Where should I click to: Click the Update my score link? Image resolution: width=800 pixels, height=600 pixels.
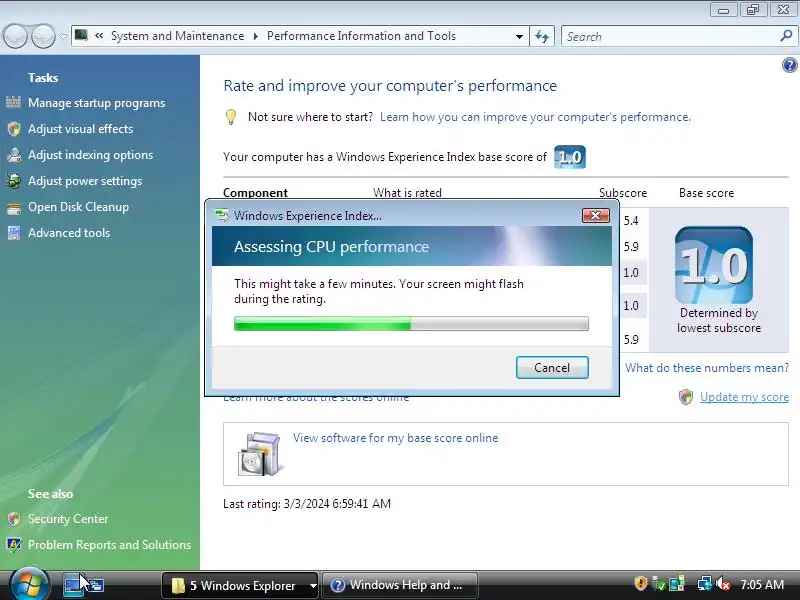point(744,396)
